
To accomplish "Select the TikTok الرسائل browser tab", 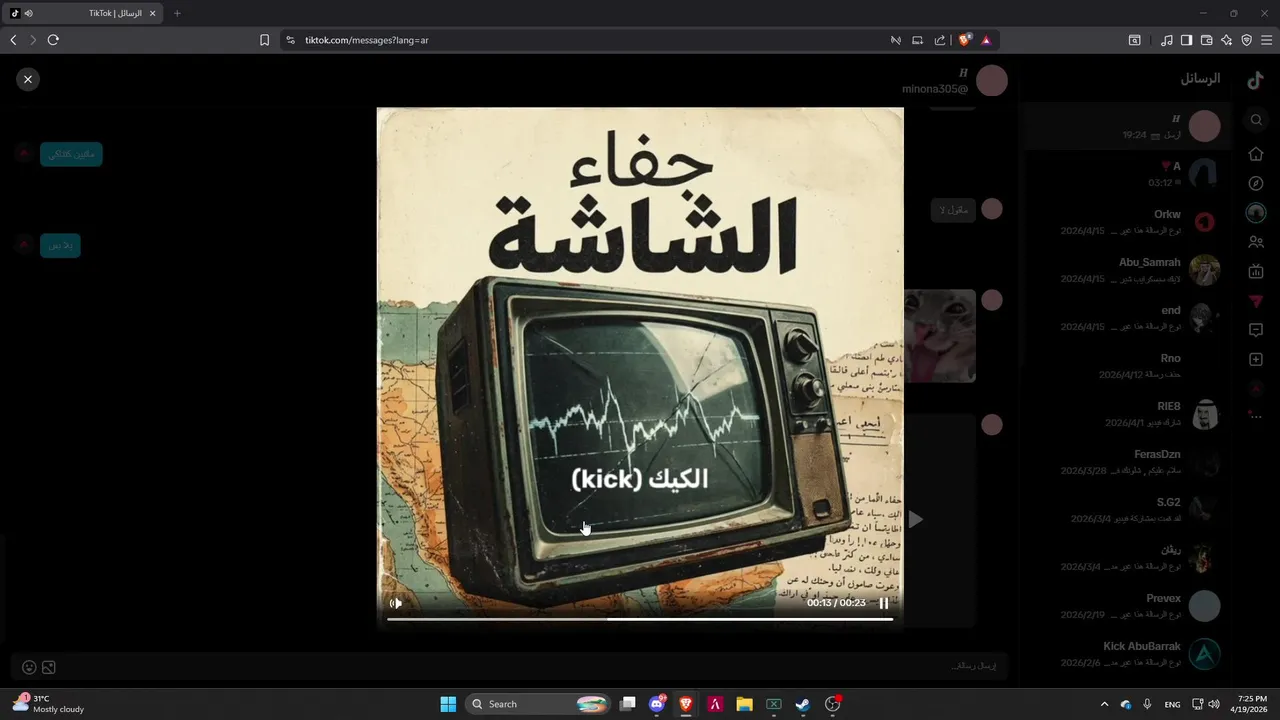I will coord(84,13).
